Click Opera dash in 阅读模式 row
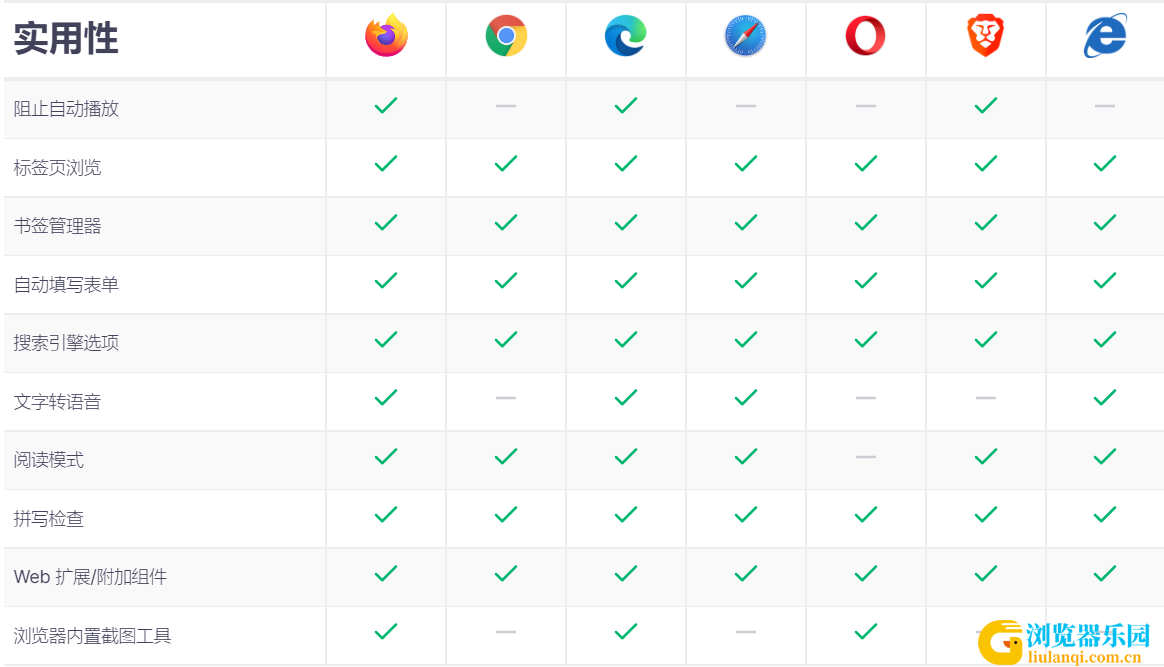1164x667 pixels. coord(866,457)
